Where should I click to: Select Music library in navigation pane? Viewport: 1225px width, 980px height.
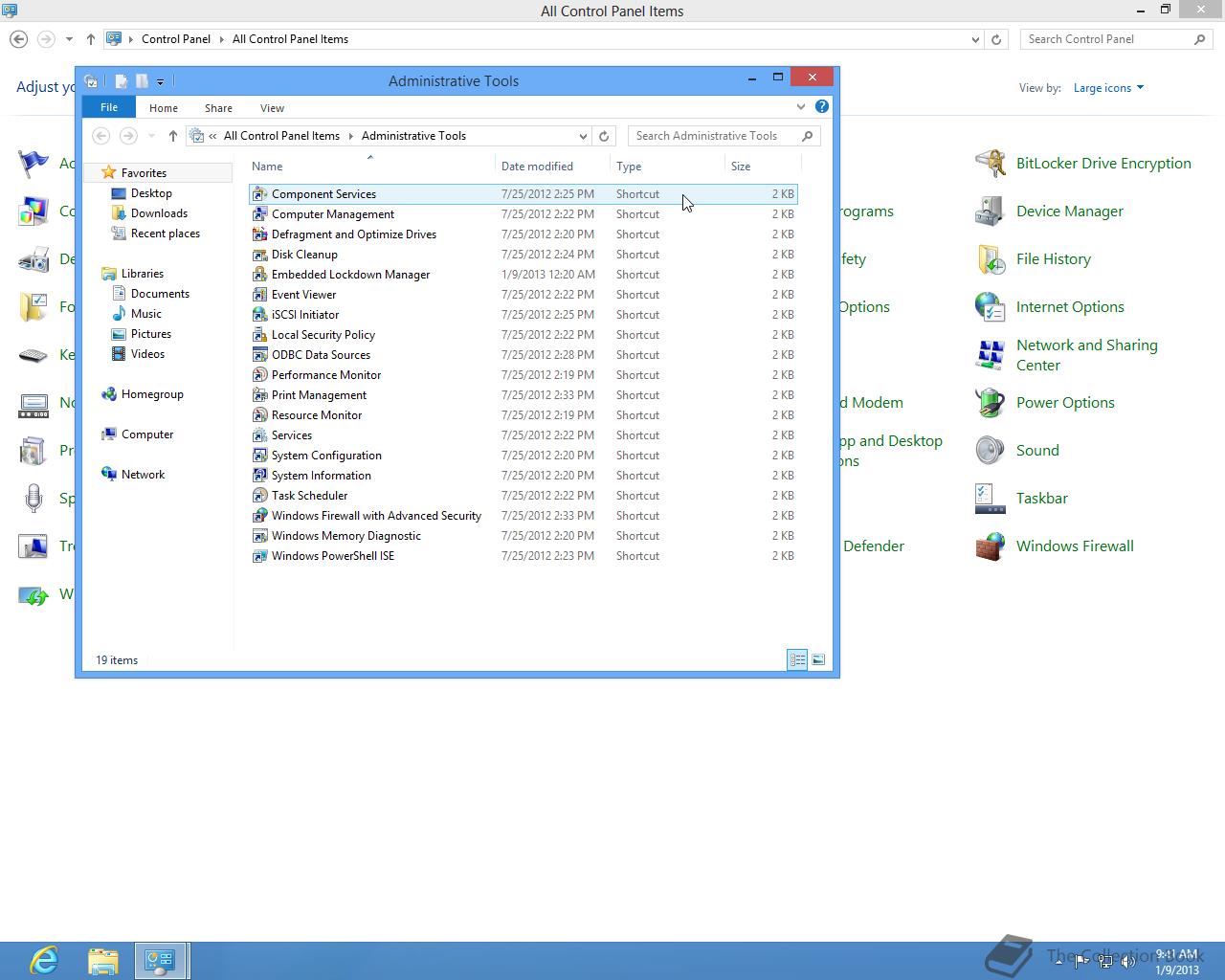coord(145,314)
